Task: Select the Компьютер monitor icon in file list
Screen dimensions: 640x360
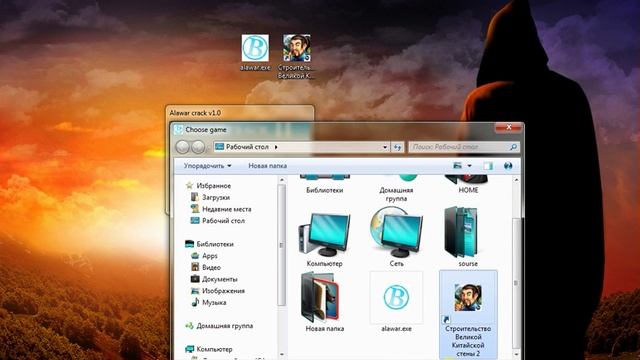Action: [x=324, y=236]
